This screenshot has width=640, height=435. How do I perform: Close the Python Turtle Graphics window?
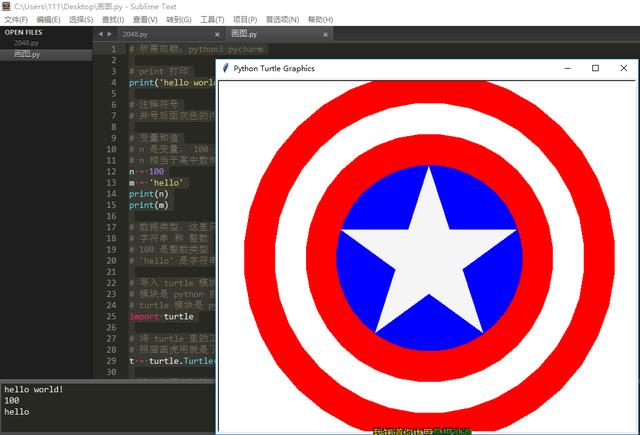(x=624, y=68)
